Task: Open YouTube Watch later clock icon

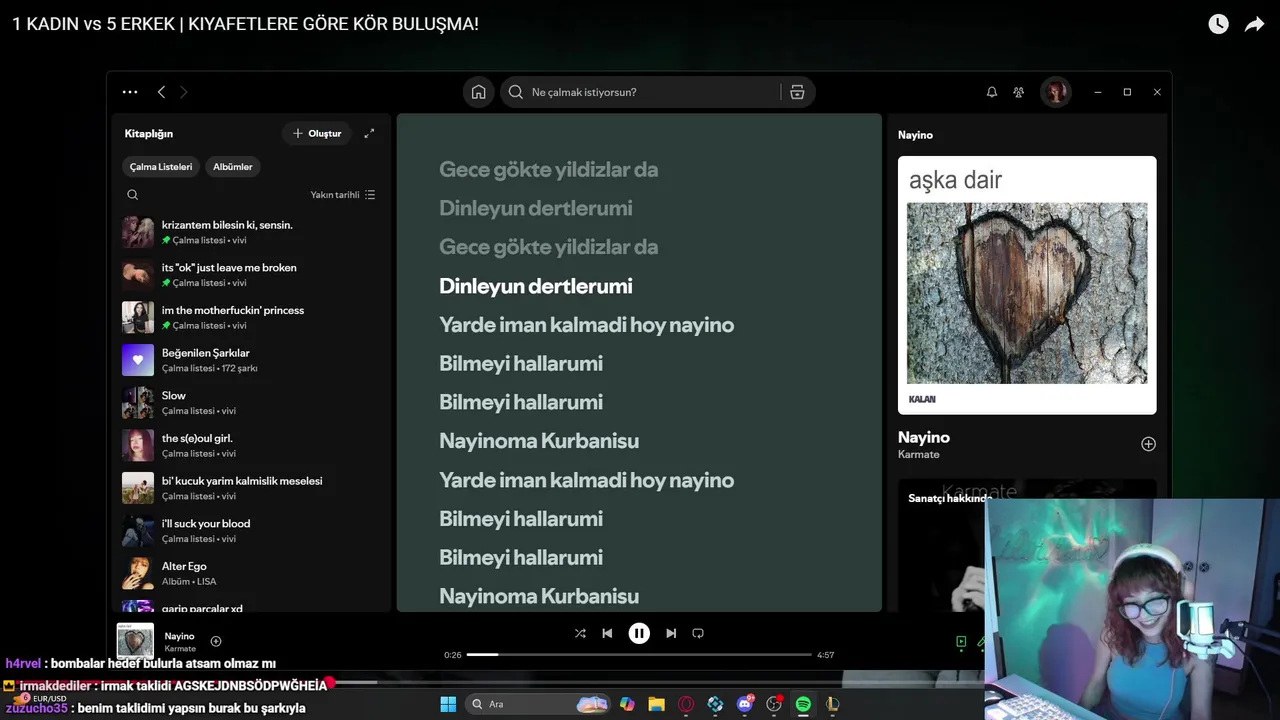Action: (1218, 24)
